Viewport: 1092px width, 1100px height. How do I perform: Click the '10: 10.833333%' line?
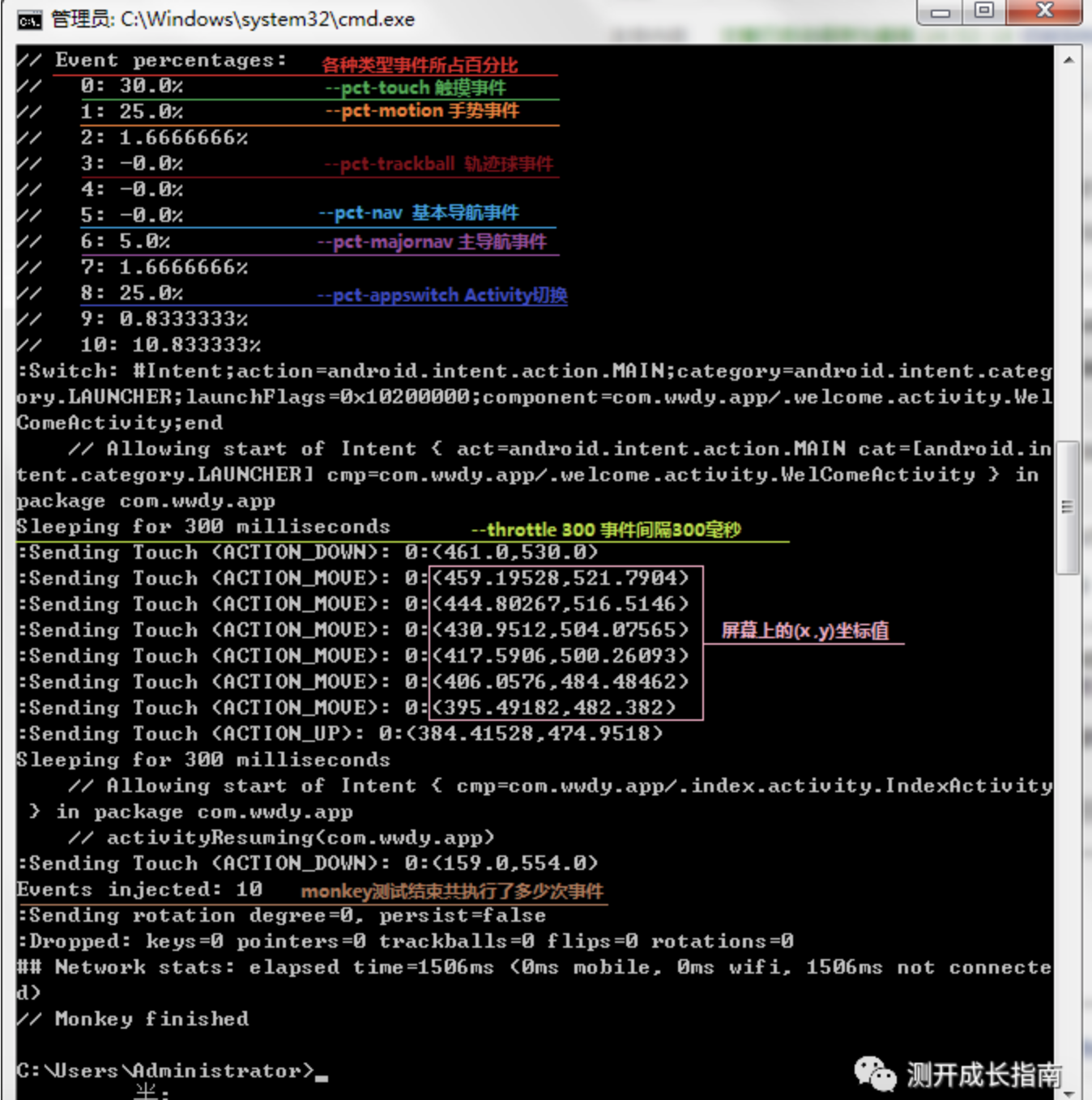coord(139,345)
